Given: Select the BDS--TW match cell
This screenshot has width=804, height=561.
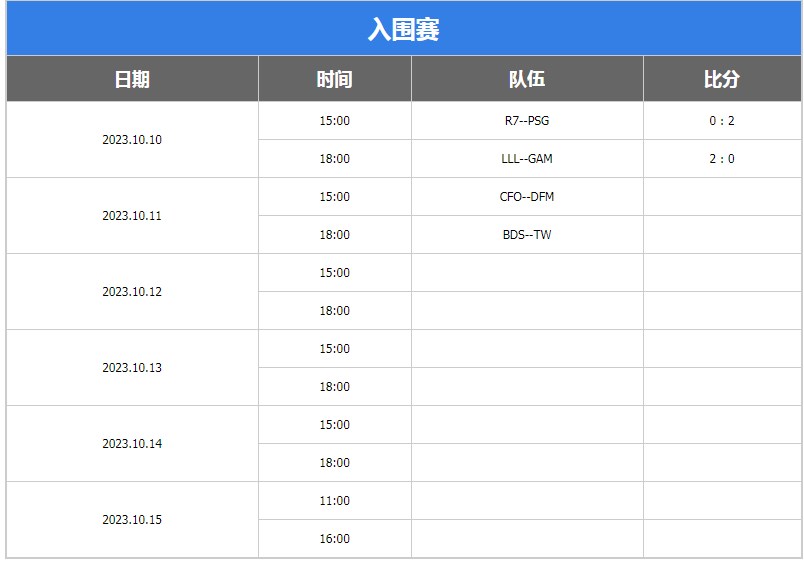Looking at the screenshot, I should 527,235.
